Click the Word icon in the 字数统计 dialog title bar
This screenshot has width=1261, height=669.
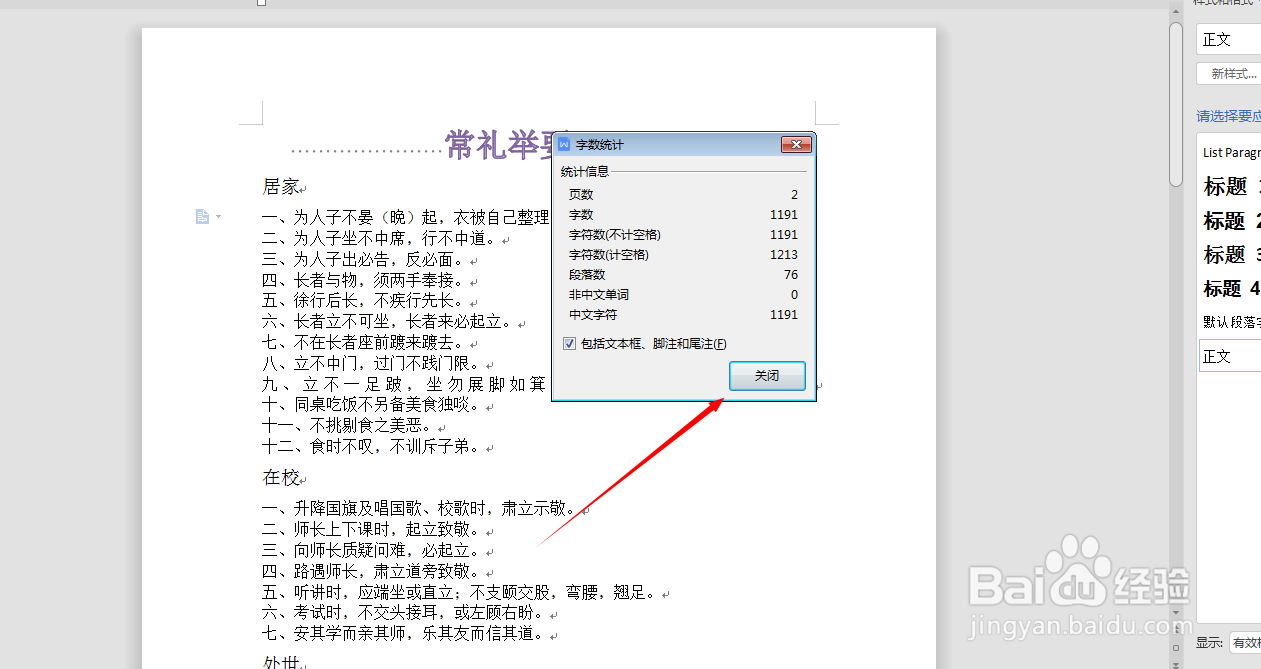563,144
